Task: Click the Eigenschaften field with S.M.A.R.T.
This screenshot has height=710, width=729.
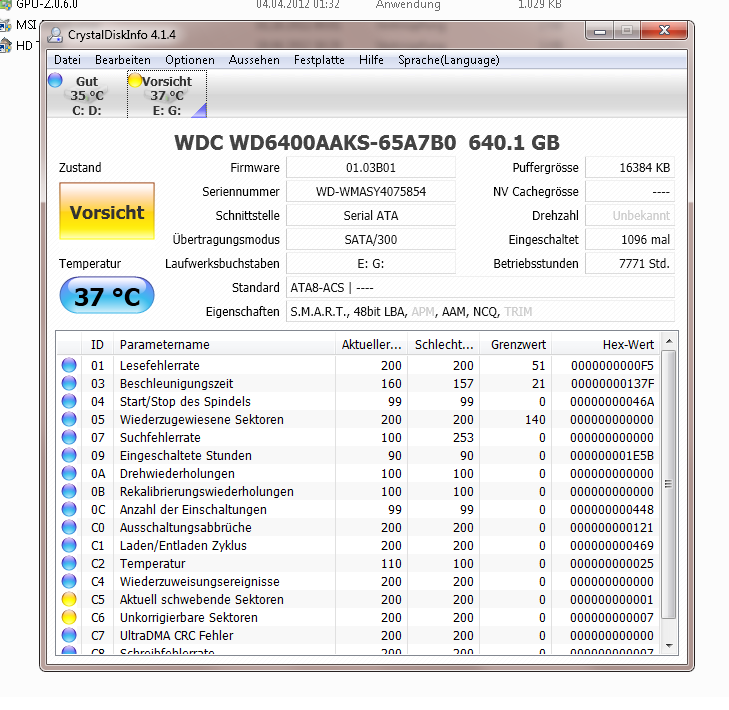Action: click(x=480, y=312)
